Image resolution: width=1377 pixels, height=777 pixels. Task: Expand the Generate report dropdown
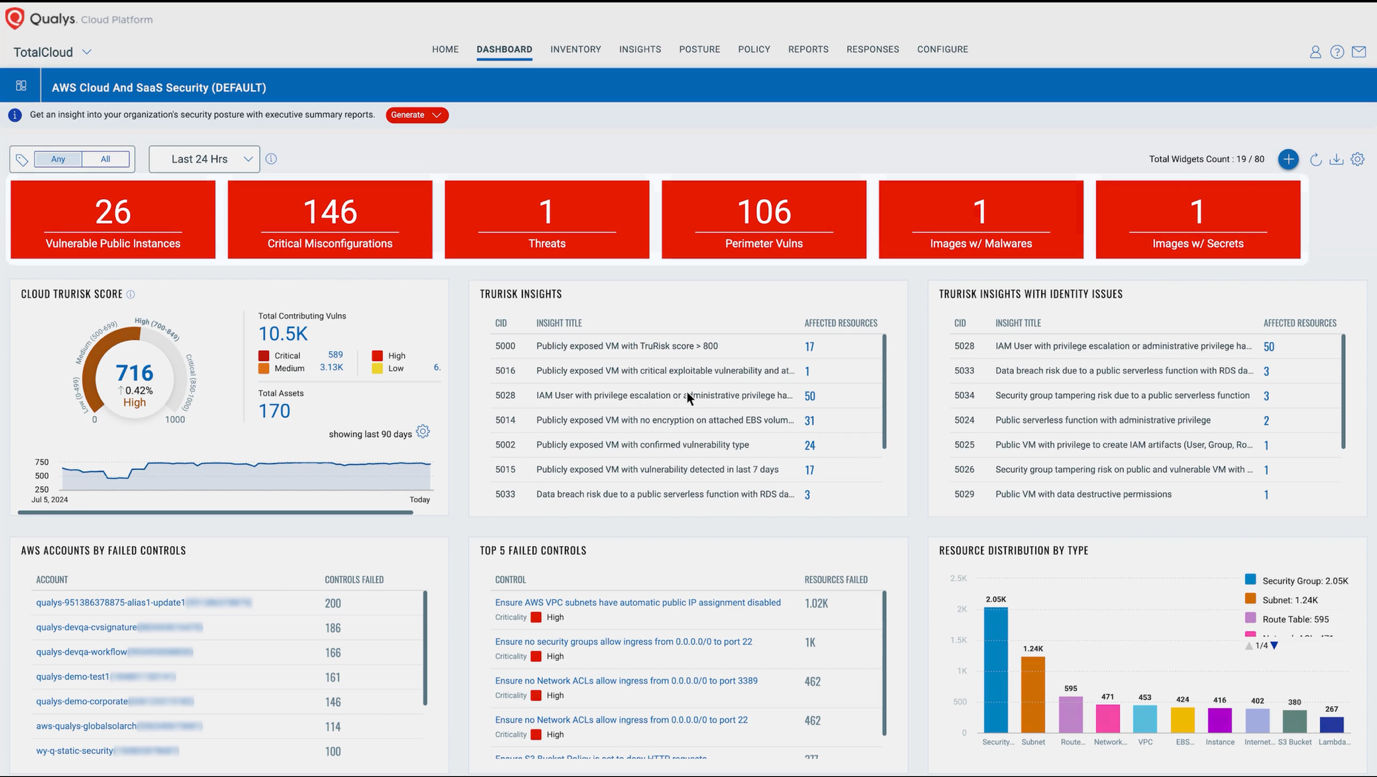click(x=417, y=115)
